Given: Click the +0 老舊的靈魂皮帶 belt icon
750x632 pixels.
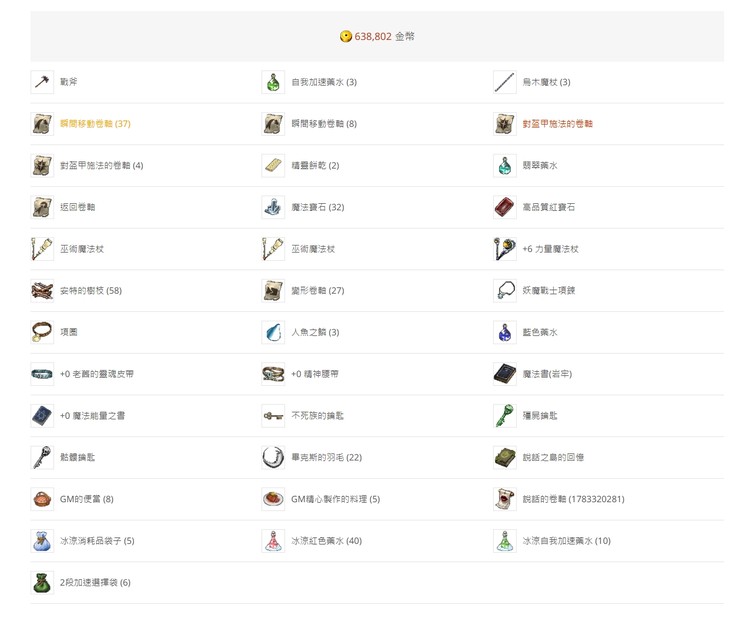Looking at the screenshot, I should pyautogui.click(x=42, y=374).
